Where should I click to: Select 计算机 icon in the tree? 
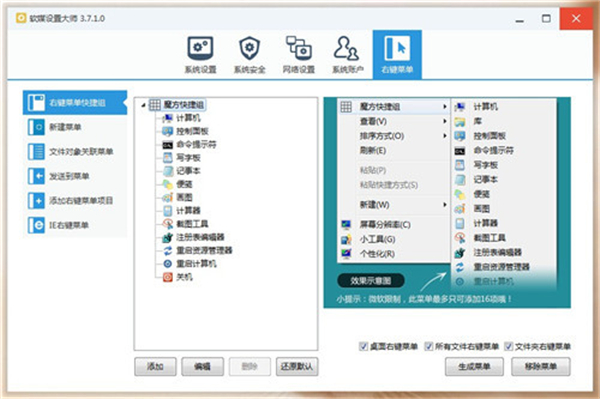tap(168, 118)
